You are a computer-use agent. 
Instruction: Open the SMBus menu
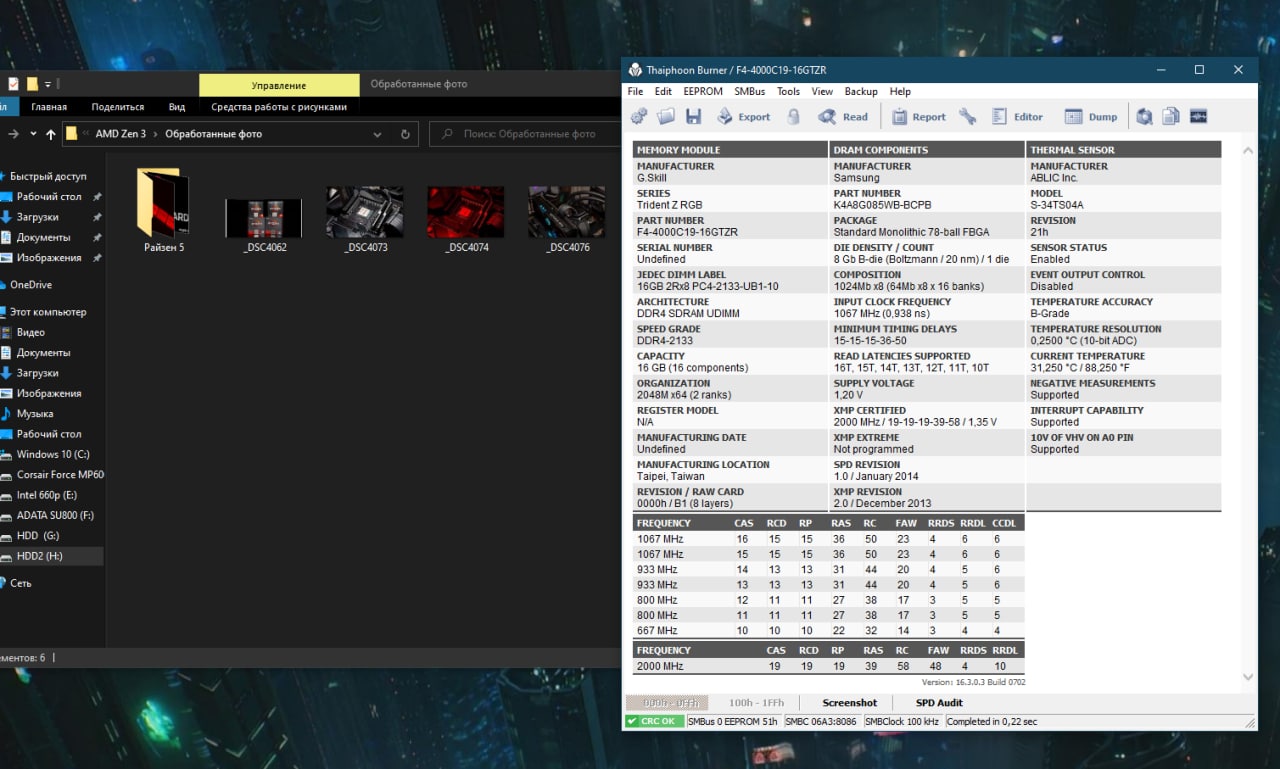pyautogui.click(x=750, y=91)
